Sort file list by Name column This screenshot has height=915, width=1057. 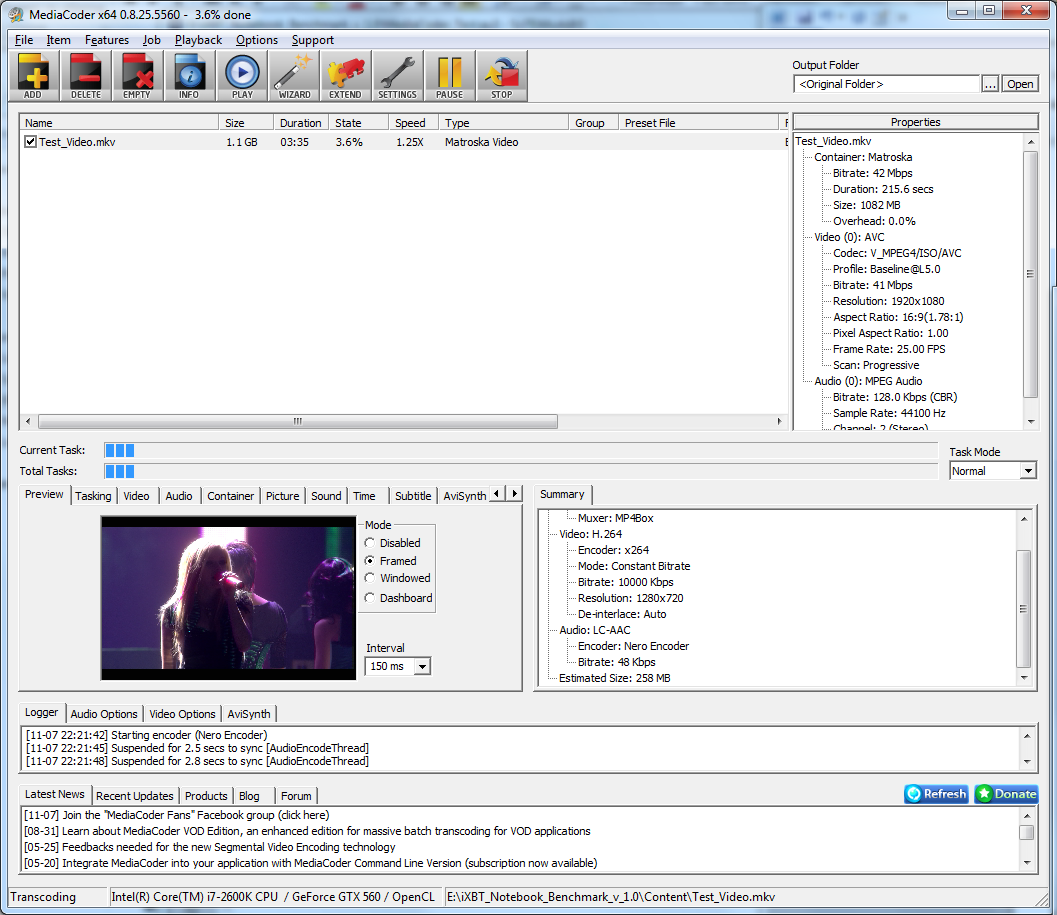pos(119,123)
